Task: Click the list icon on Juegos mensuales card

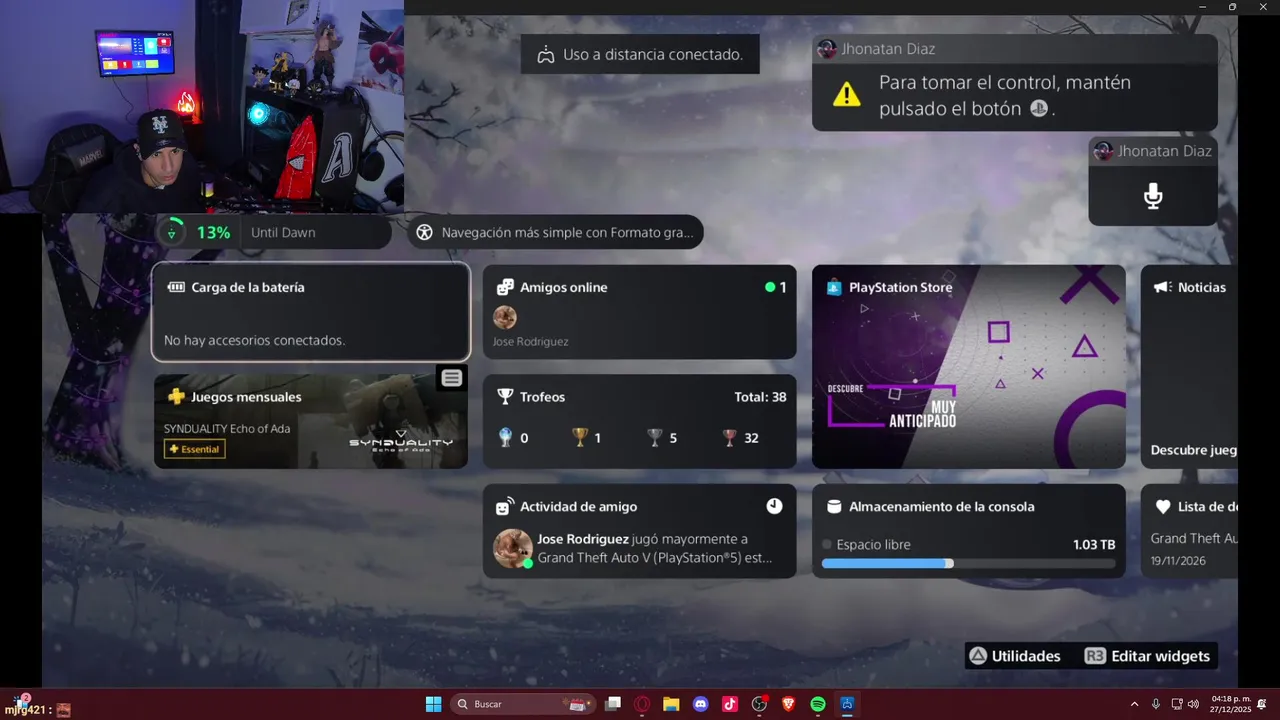Action: 452,378
